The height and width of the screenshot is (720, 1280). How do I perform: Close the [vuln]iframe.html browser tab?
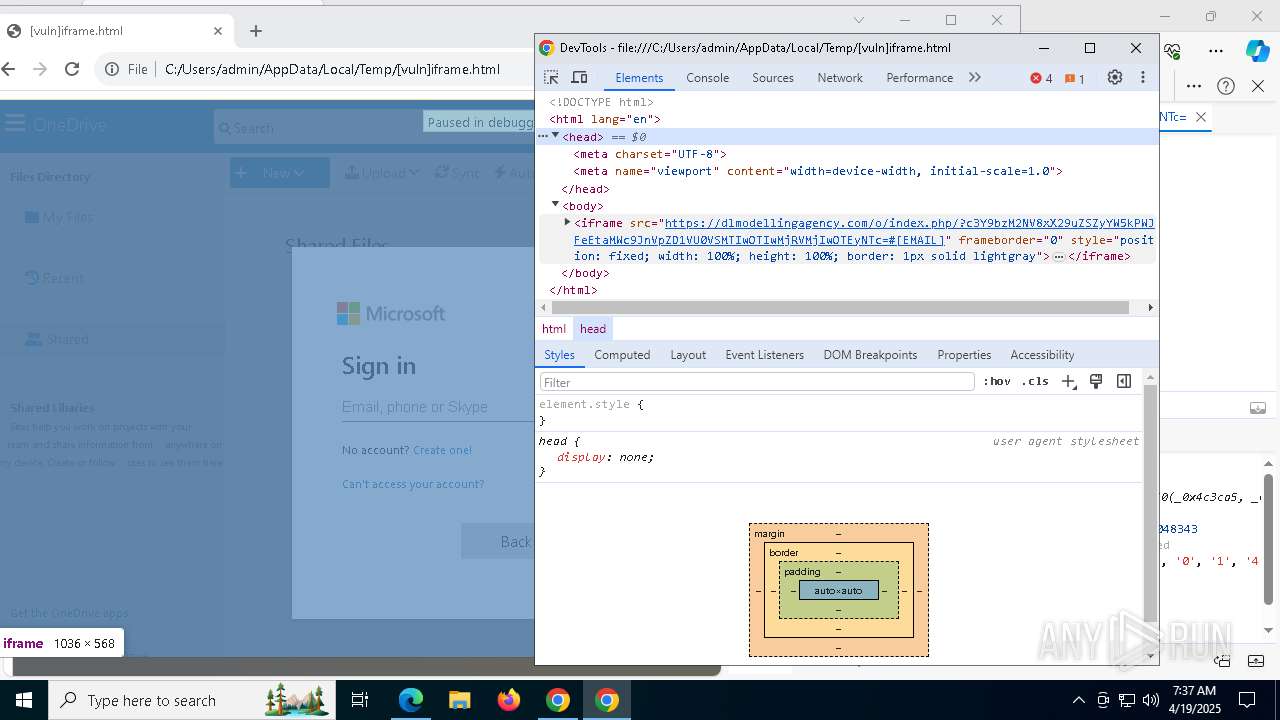coord(218,31)
